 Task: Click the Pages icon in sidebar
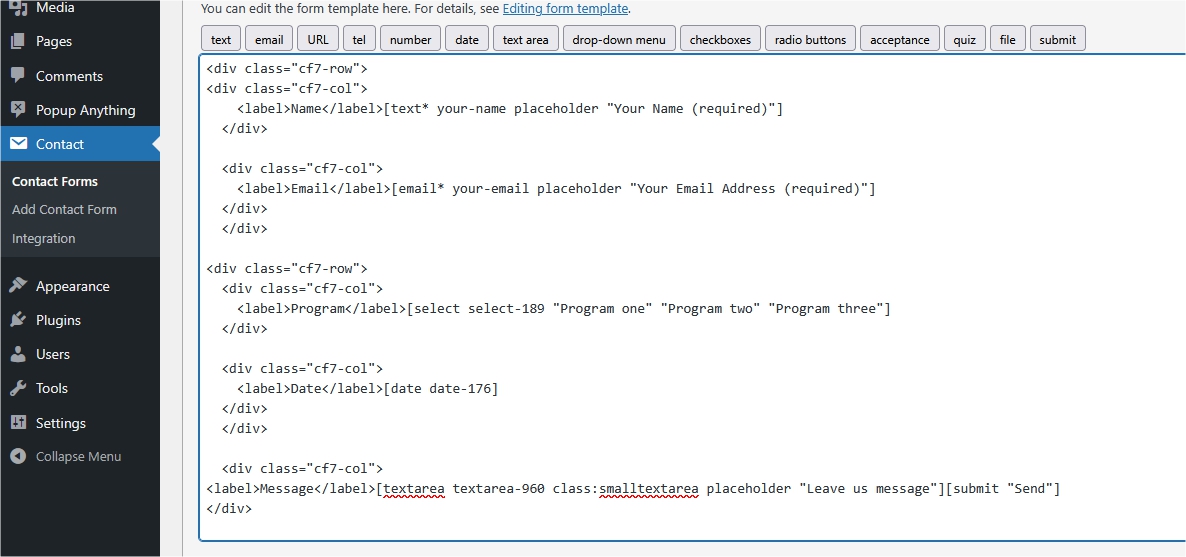pyautogui.click(x=18, y=42)
